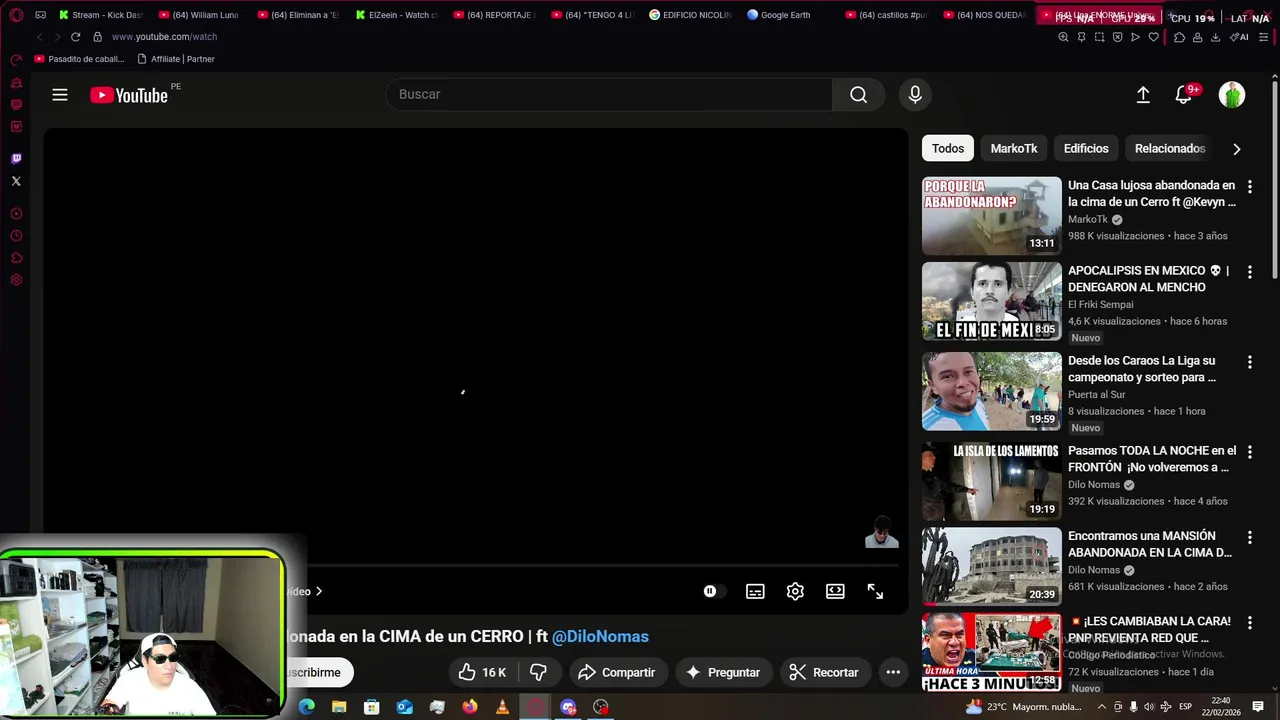This screenshot has height=720, width=1280.
Task: Reload the page in browser toolbar
Action: coord(75,37)
